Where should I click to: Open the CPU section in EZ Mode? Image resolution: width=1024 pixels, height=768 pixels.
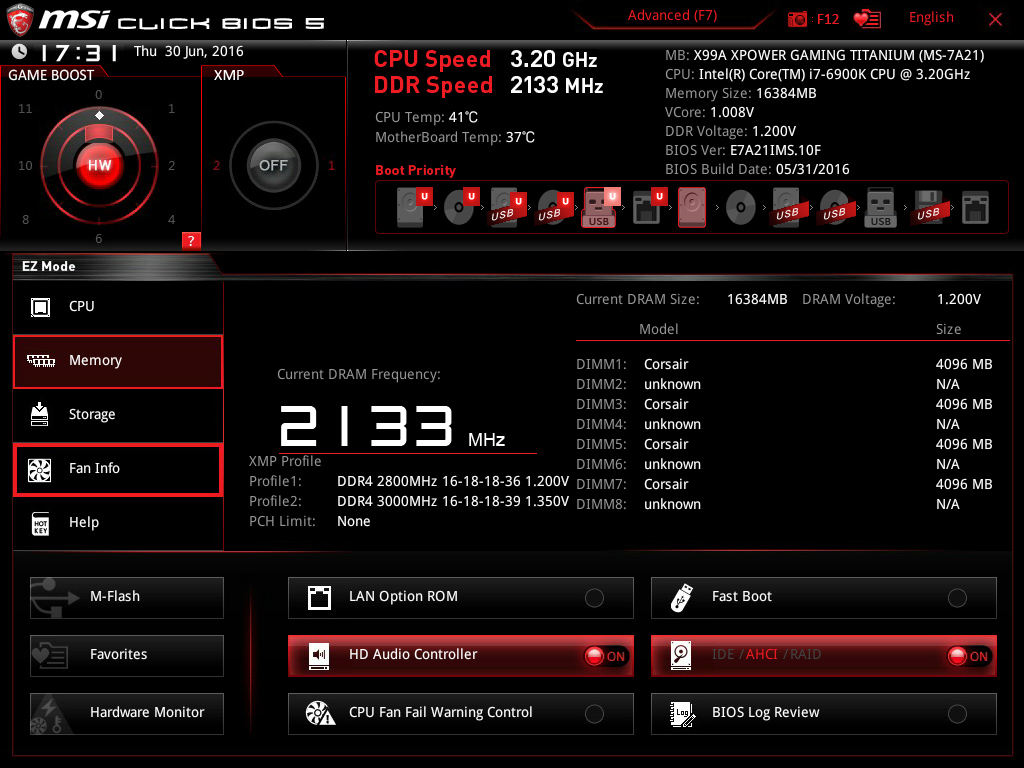118,306
